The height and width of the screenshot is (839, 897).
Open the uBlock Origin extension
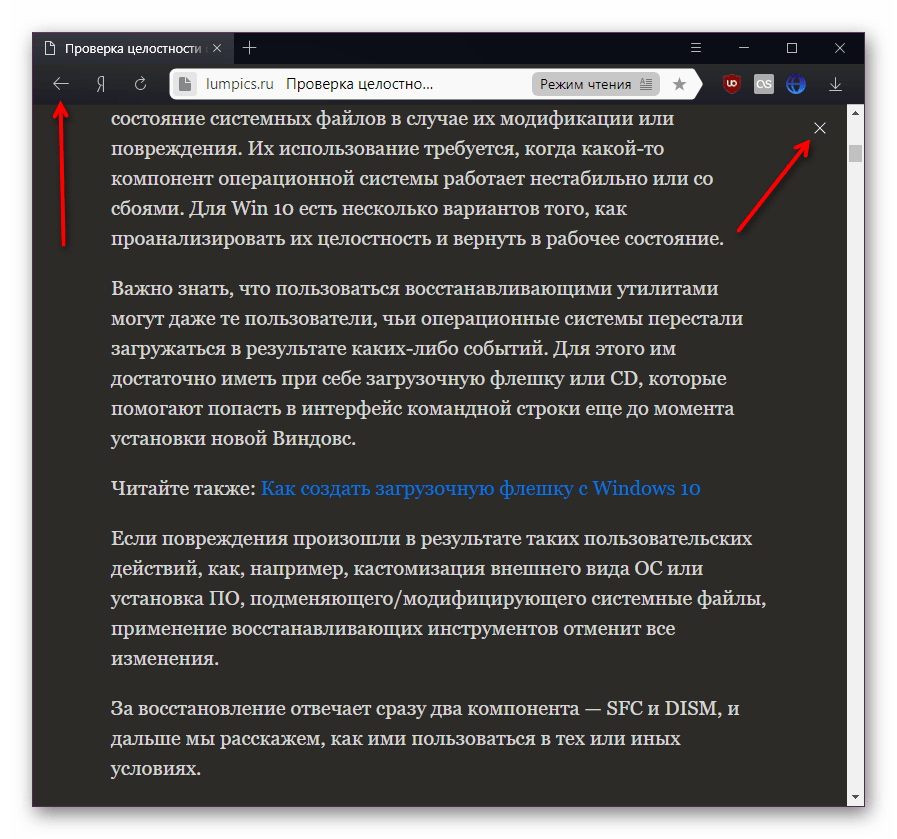pos(732,84)
